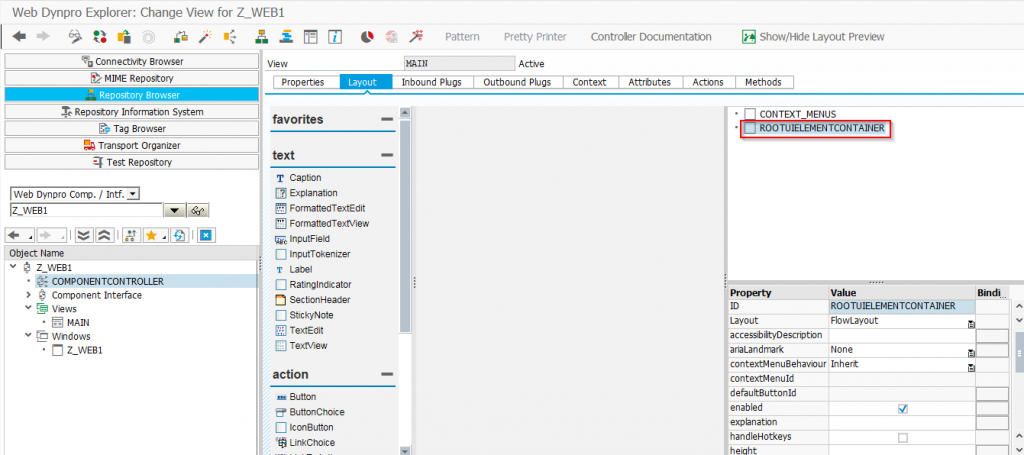Select COMPONENTCONTROLLER in the object tree
1024x455 pixels.
click(x=108, y=281)
